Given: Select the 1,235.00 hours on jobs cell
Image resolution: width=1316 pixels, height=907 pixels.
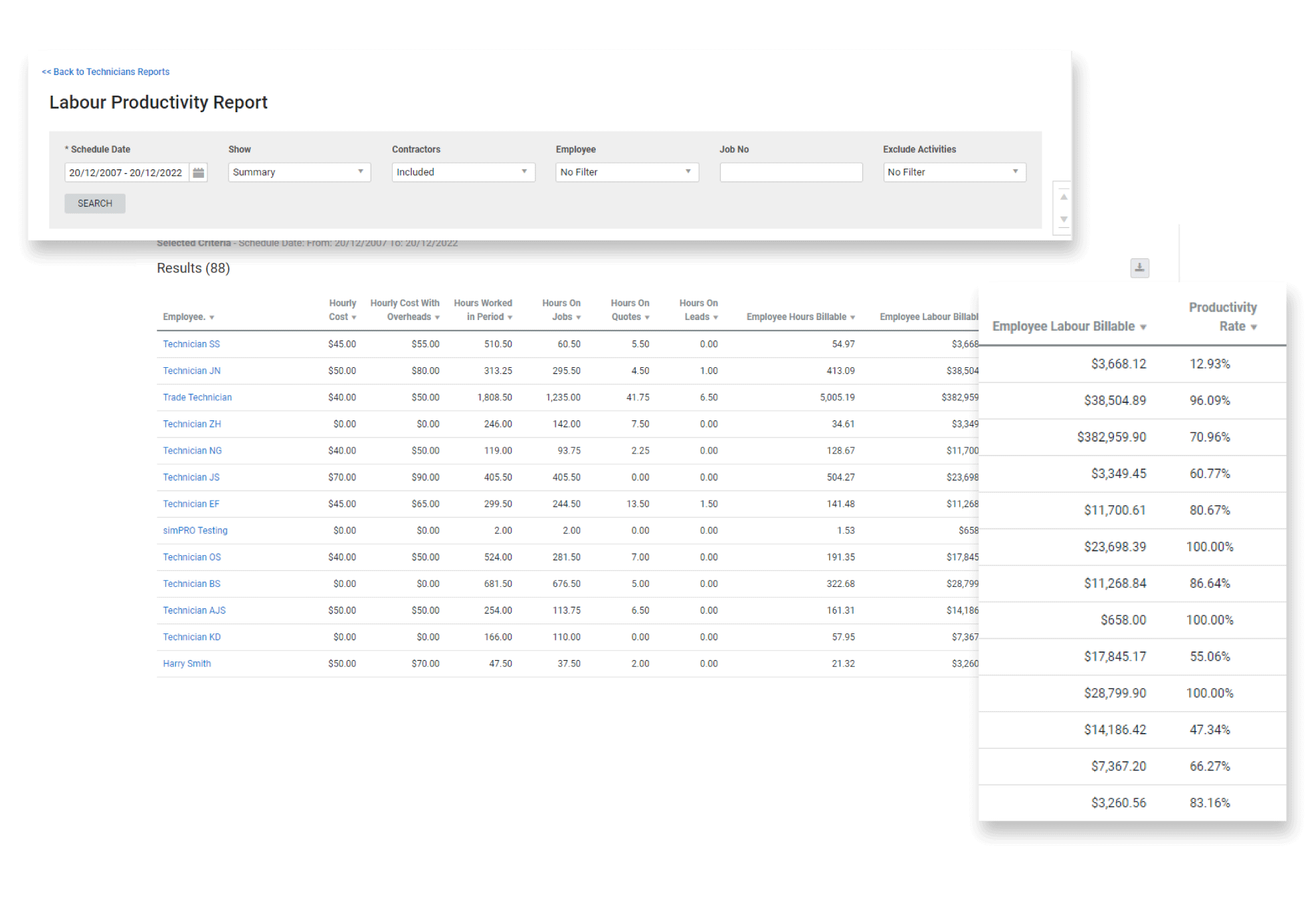Looking at the screenshot, I should [563, 397].
